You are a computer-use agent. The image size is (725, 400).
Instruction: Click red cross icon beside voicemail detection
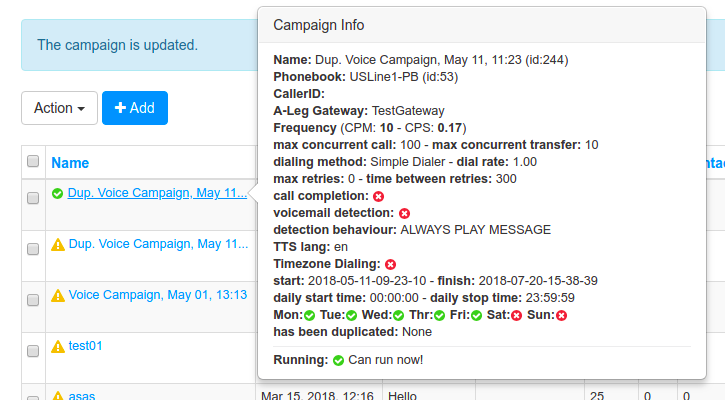[x=404, y=213]
